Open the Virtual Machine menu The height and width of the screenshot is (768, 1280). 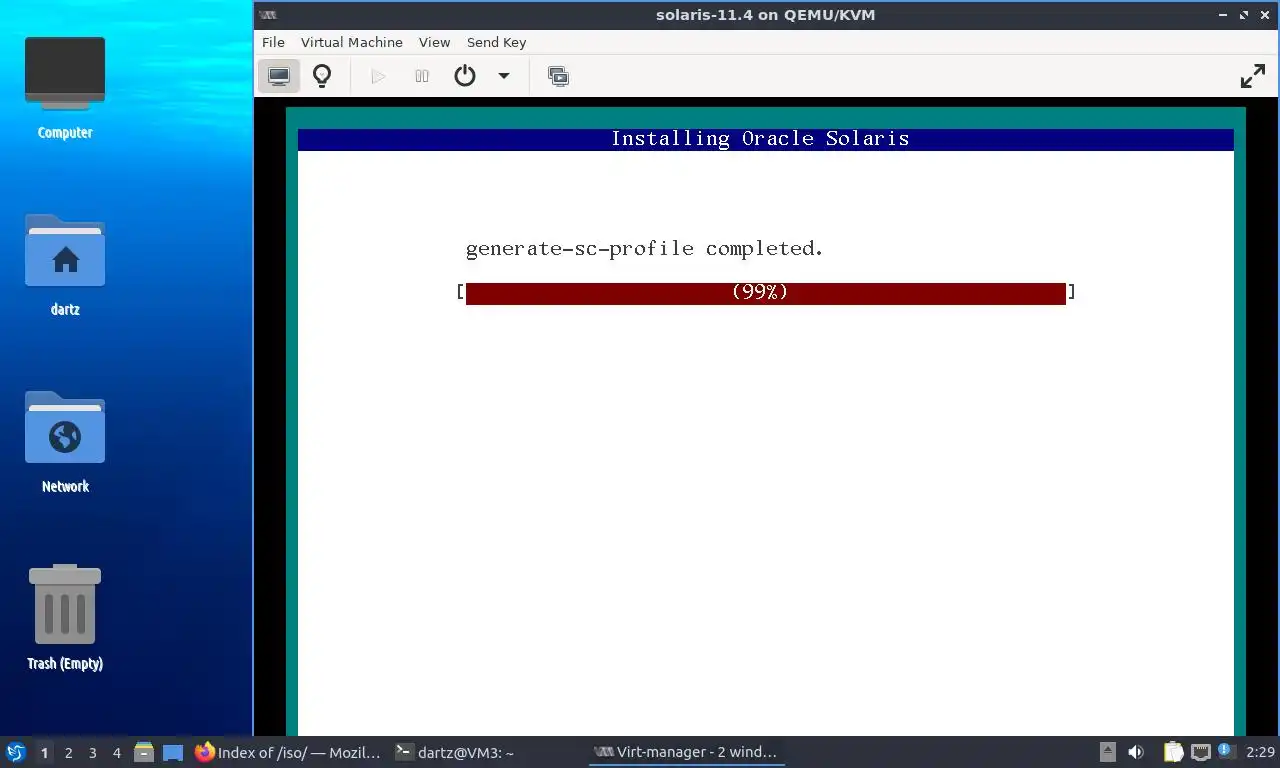click(351, 42)
